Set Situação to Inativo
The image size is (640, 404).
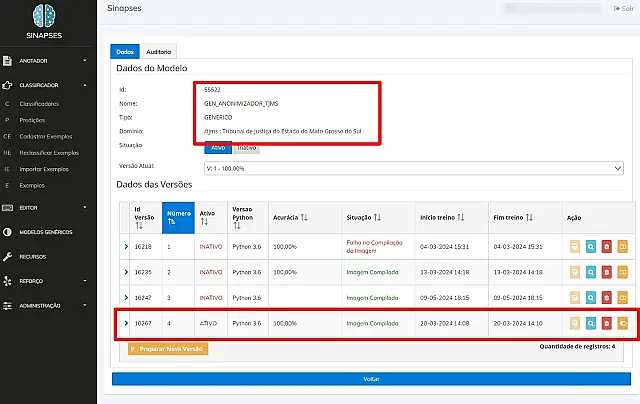click(247, 148)
